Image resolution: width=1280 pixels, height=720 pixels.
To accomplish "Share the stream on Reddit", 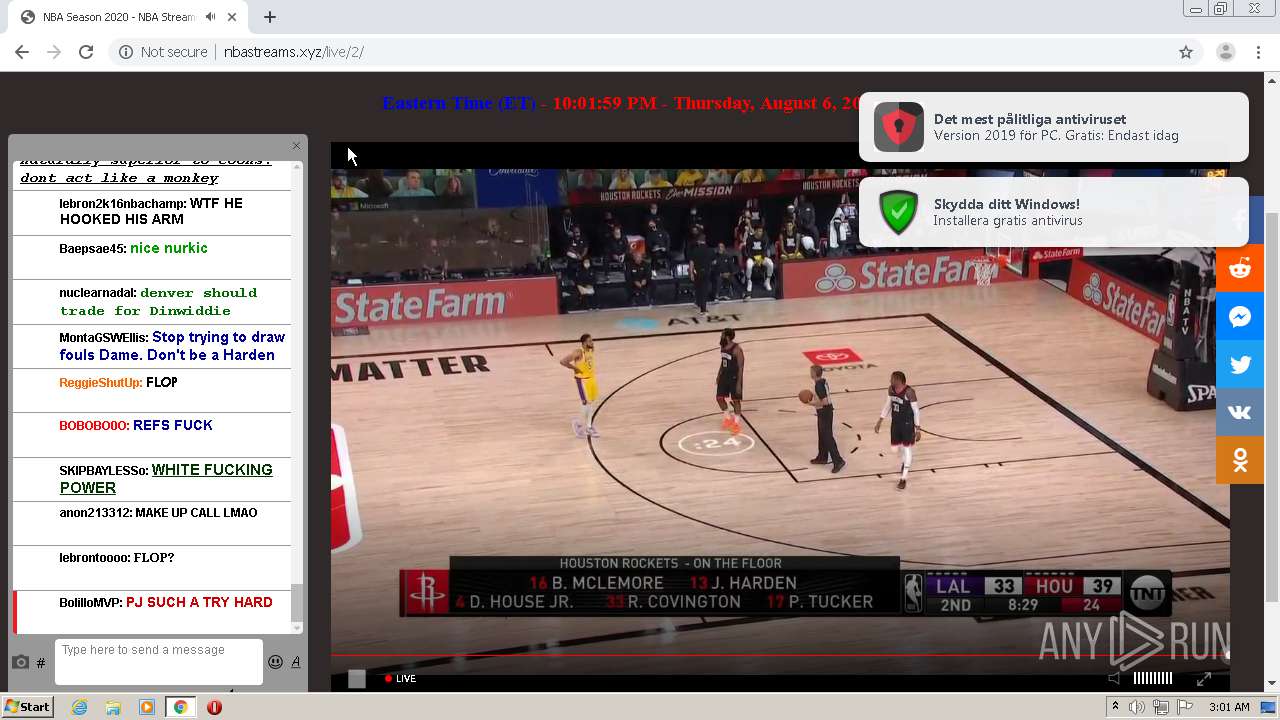I will coord(1240,268).
